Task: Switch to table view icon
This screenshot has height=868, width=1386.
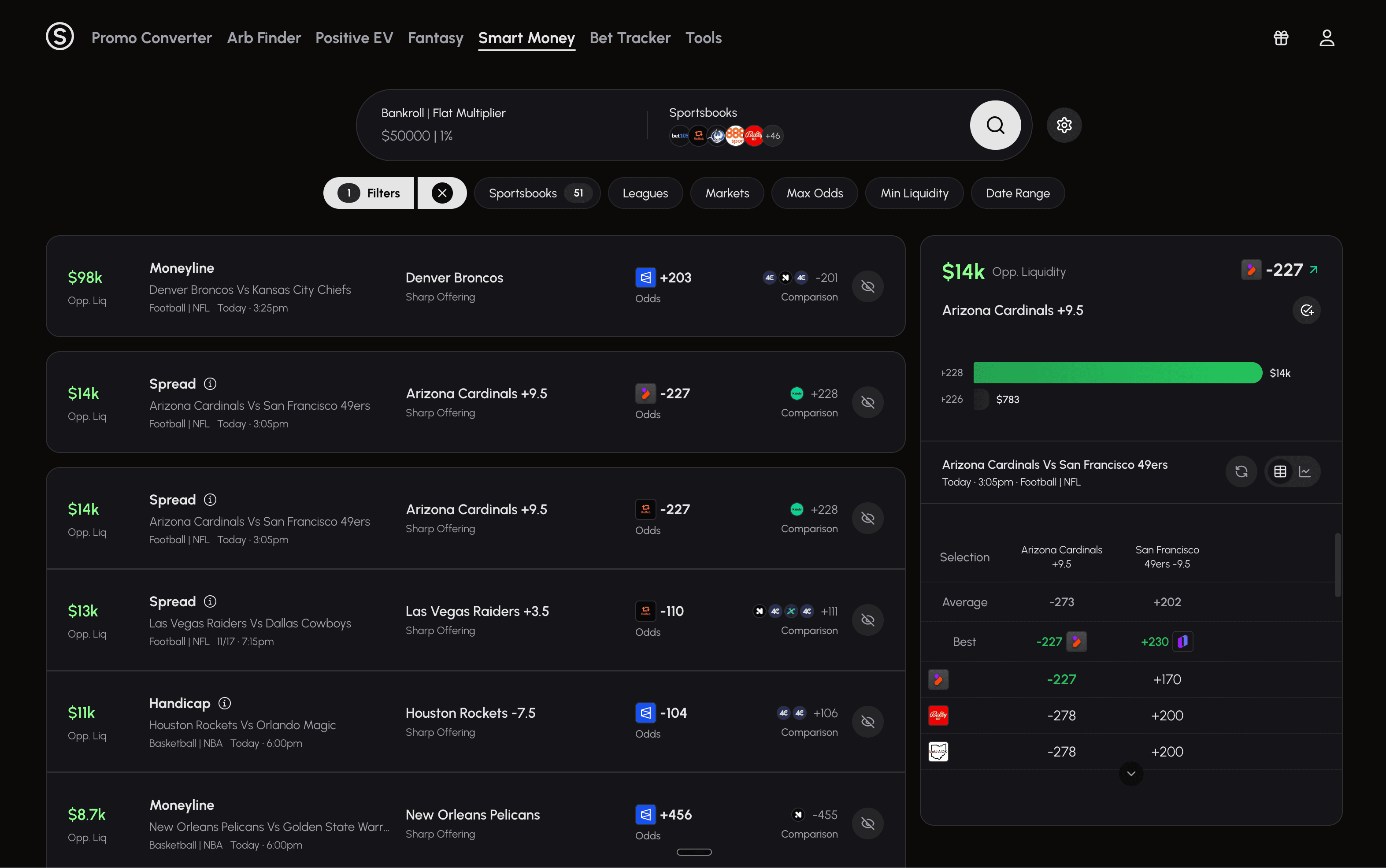Action: tap(1280, 471)
